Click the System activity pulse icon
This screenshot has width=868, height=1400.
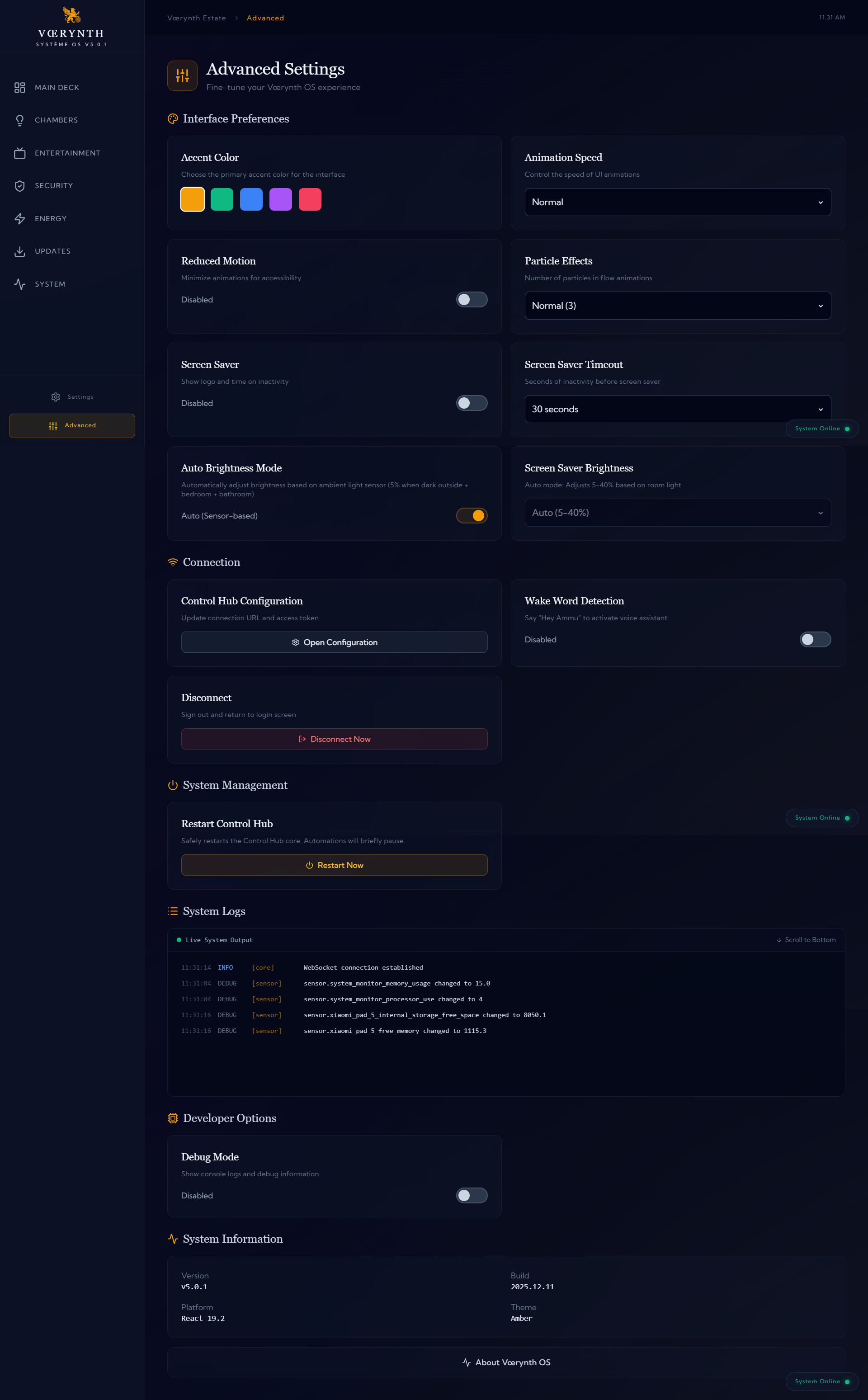click(x=19, y=284)
